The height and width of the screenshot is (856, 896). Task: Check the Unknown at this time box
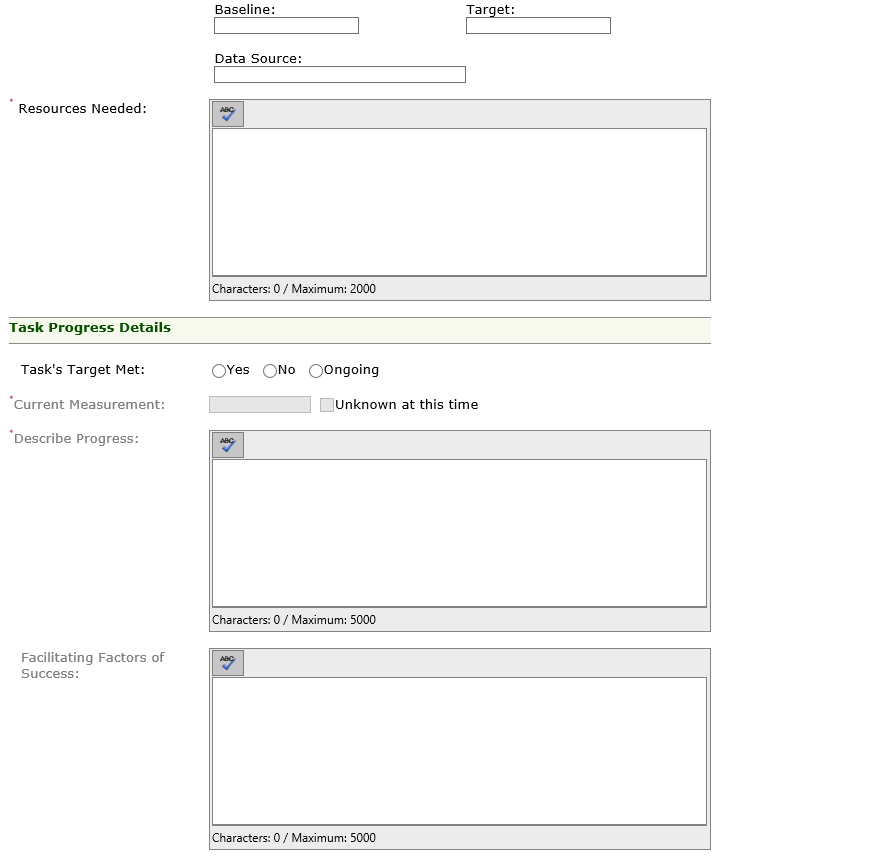[327, 405]
